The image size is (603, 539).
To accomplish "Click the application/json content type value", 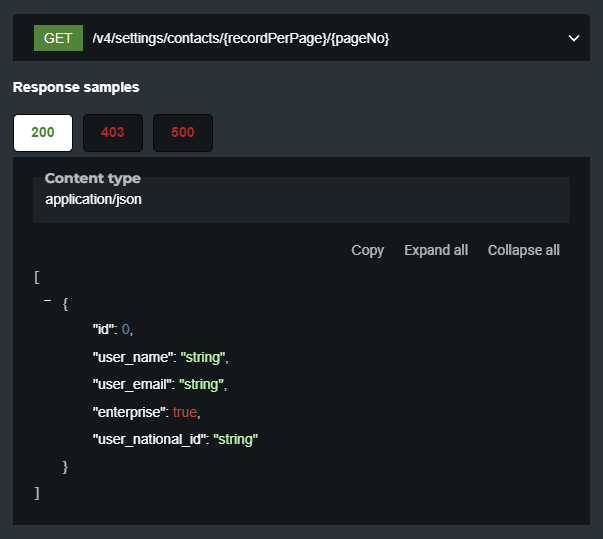I will click(x=93, y=199).
